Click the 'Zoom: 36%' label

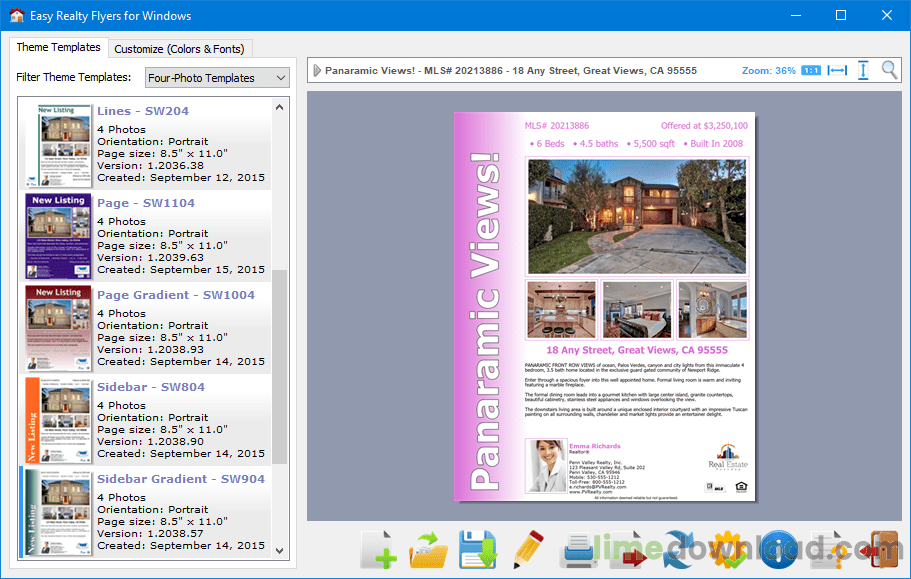pos(769,70)
